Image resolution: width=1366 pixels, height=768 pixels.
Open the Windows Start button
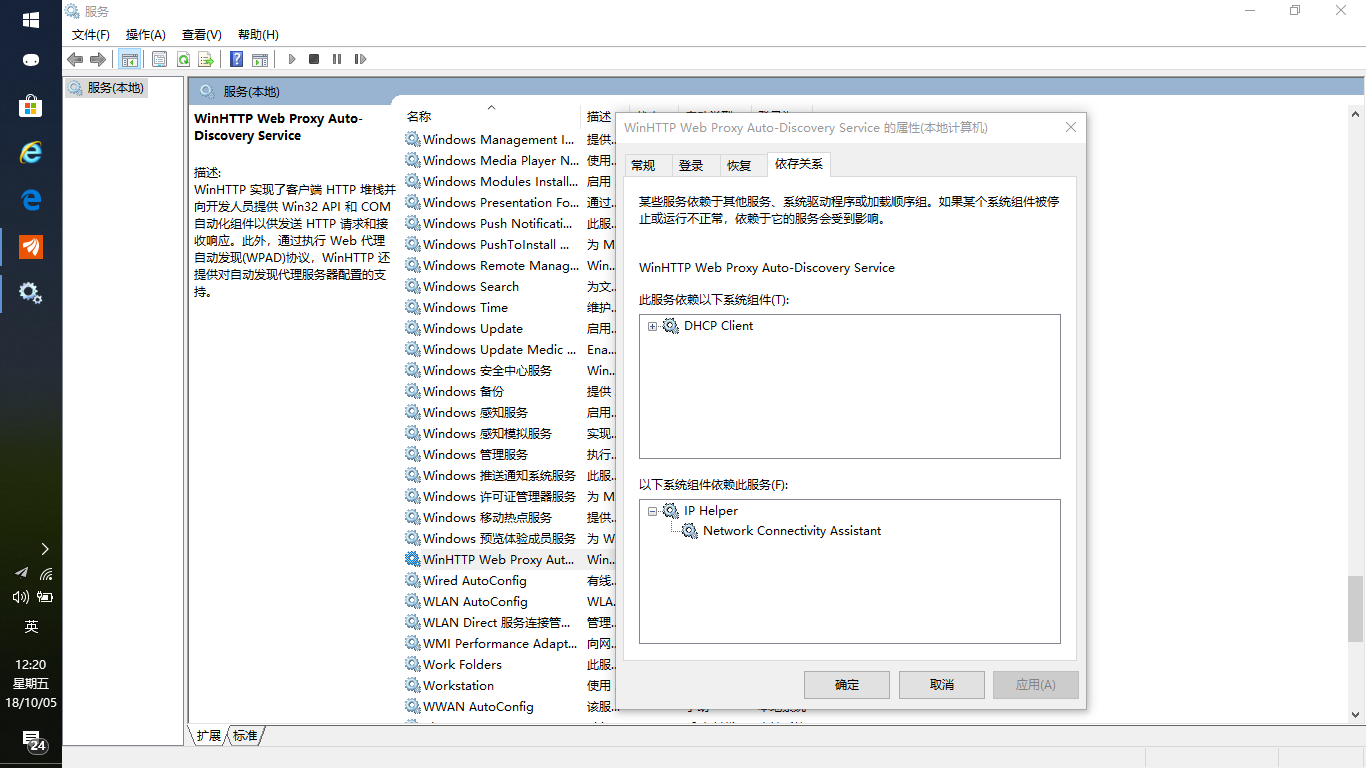[x=31, y=20]
